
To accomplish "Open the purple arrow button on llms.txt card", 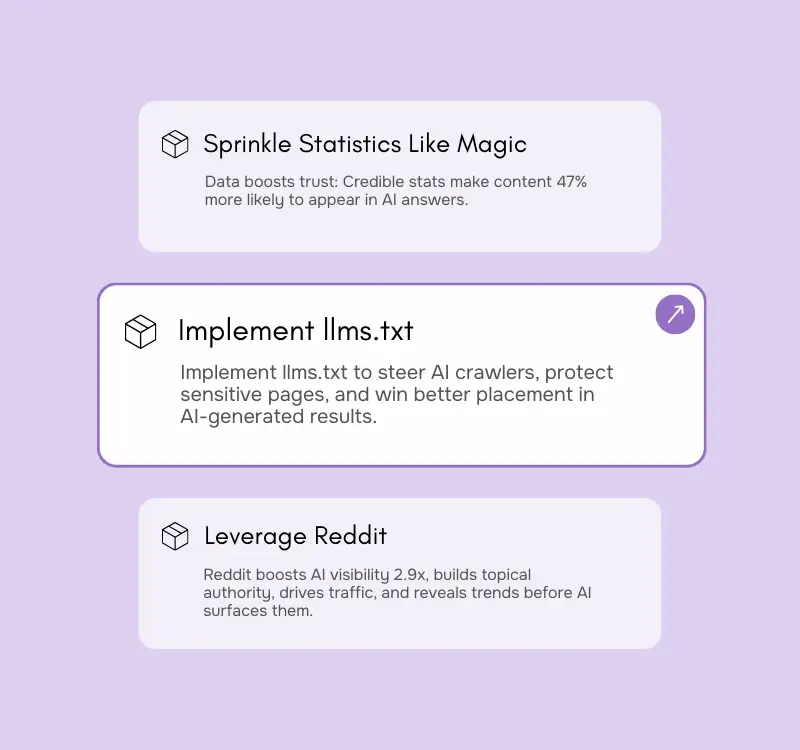I will [675, 315].
